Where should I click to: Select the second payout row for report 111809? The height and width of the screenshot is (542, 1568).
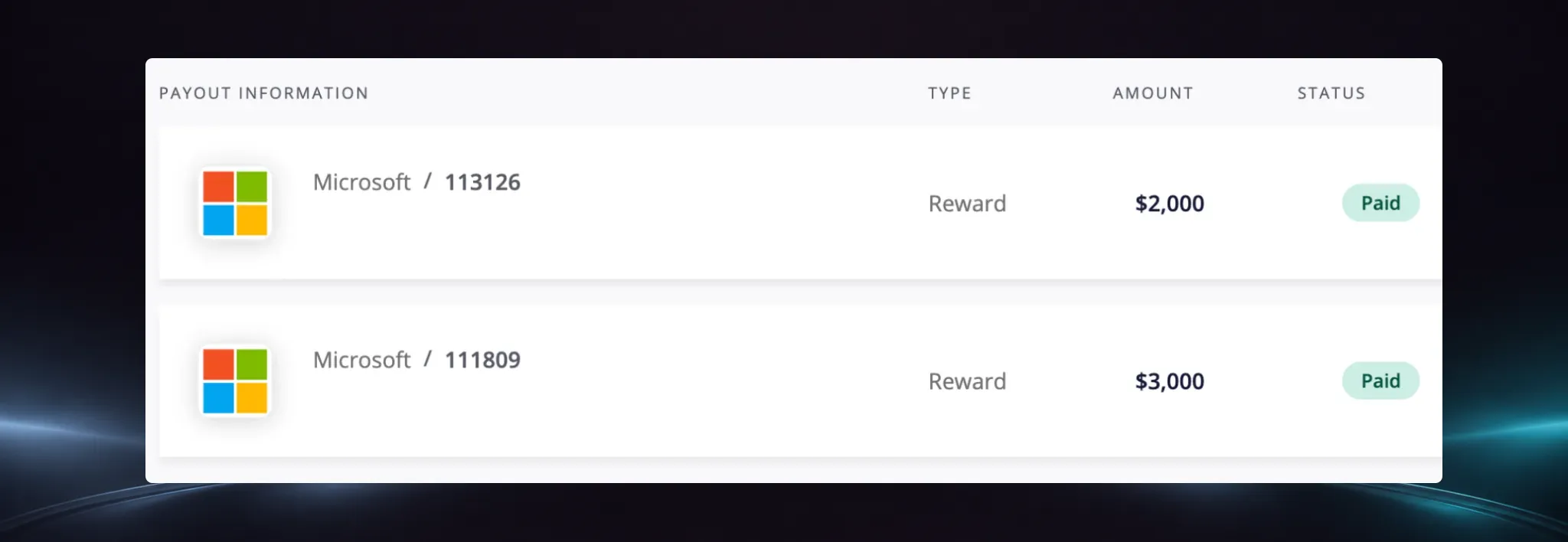point(800,380)
